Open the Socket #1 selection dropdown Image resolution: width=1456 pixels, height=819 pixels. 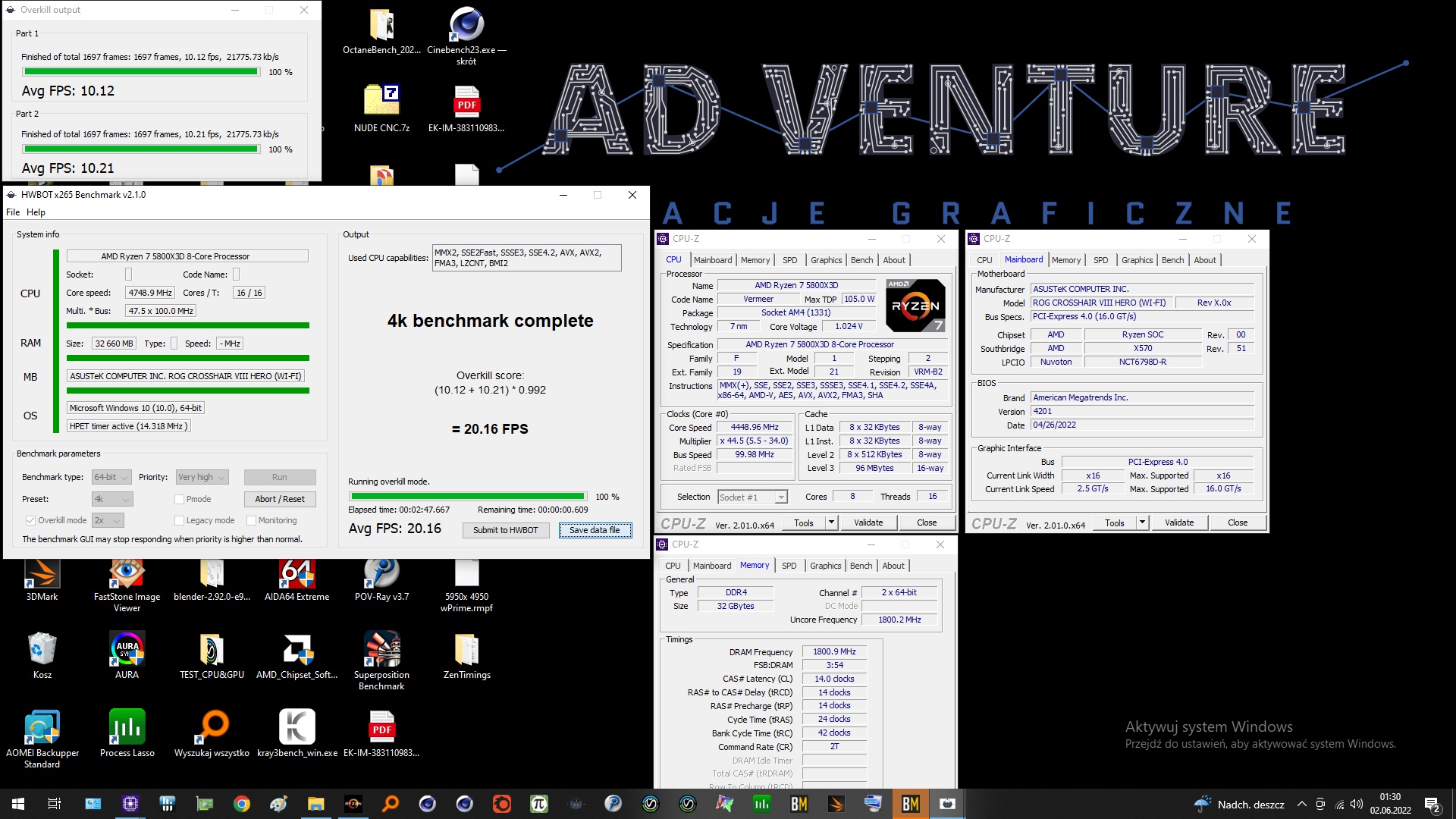coord(752,497)
